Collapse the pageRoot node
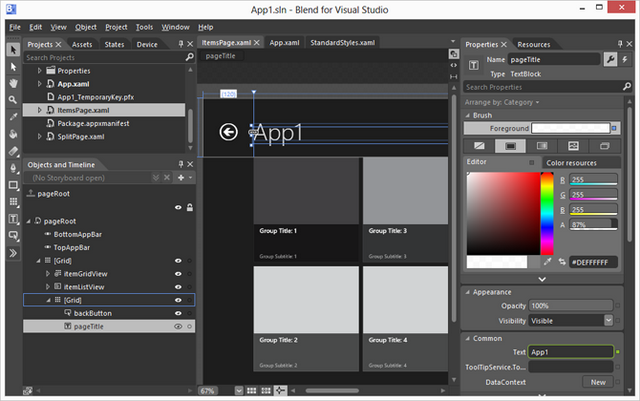 (29, 221)
